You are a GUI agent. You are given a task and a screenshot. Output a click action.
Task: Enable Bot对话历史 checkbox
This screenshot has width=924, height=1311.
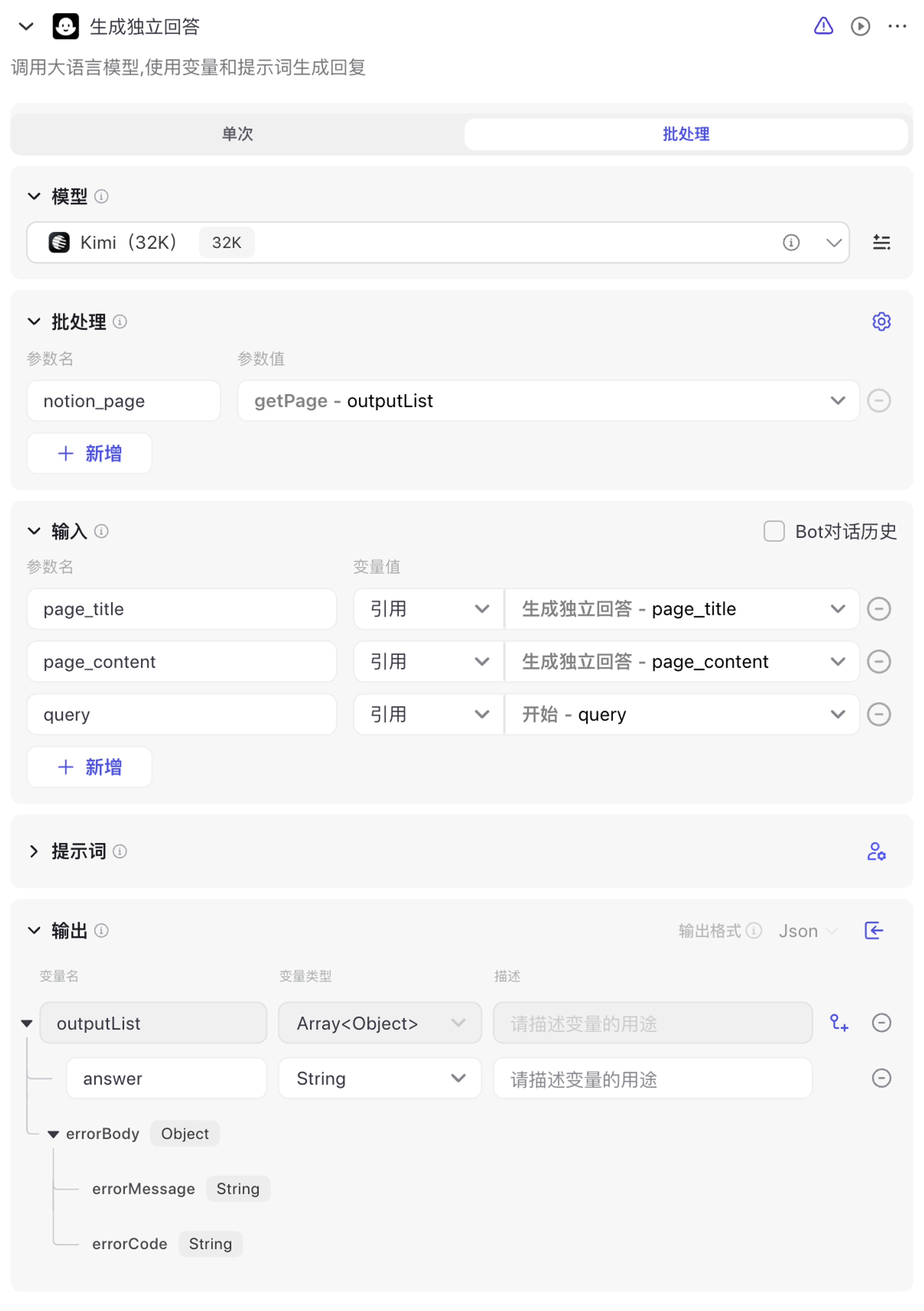(774, 532)
